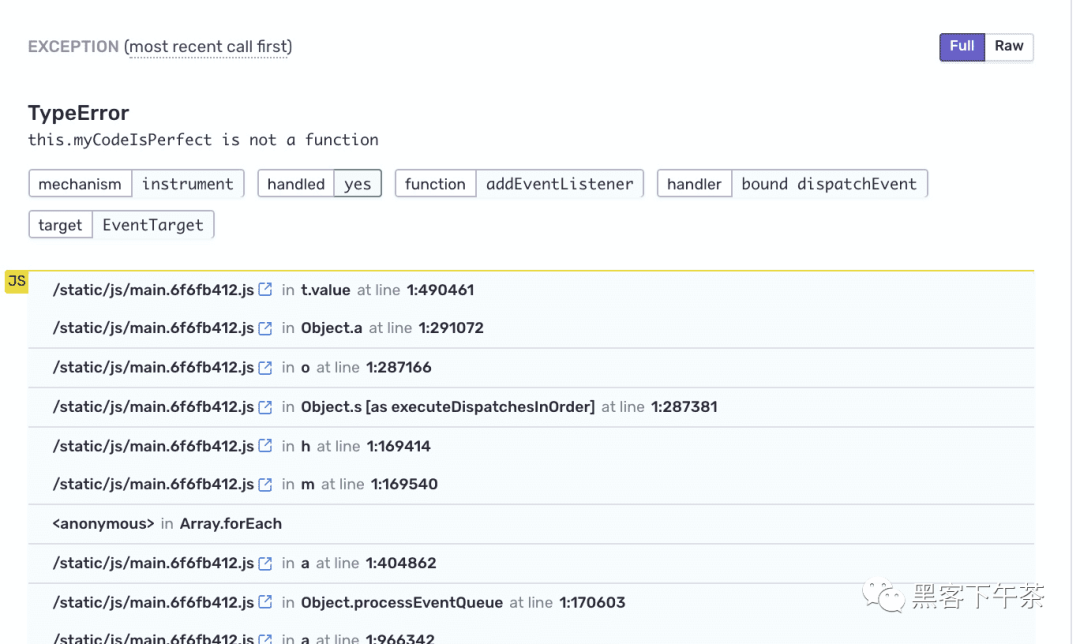Expand the Object.processEventQueue frame row
Viewport: 1080px width, 644px height.
[x=531, y=603]
